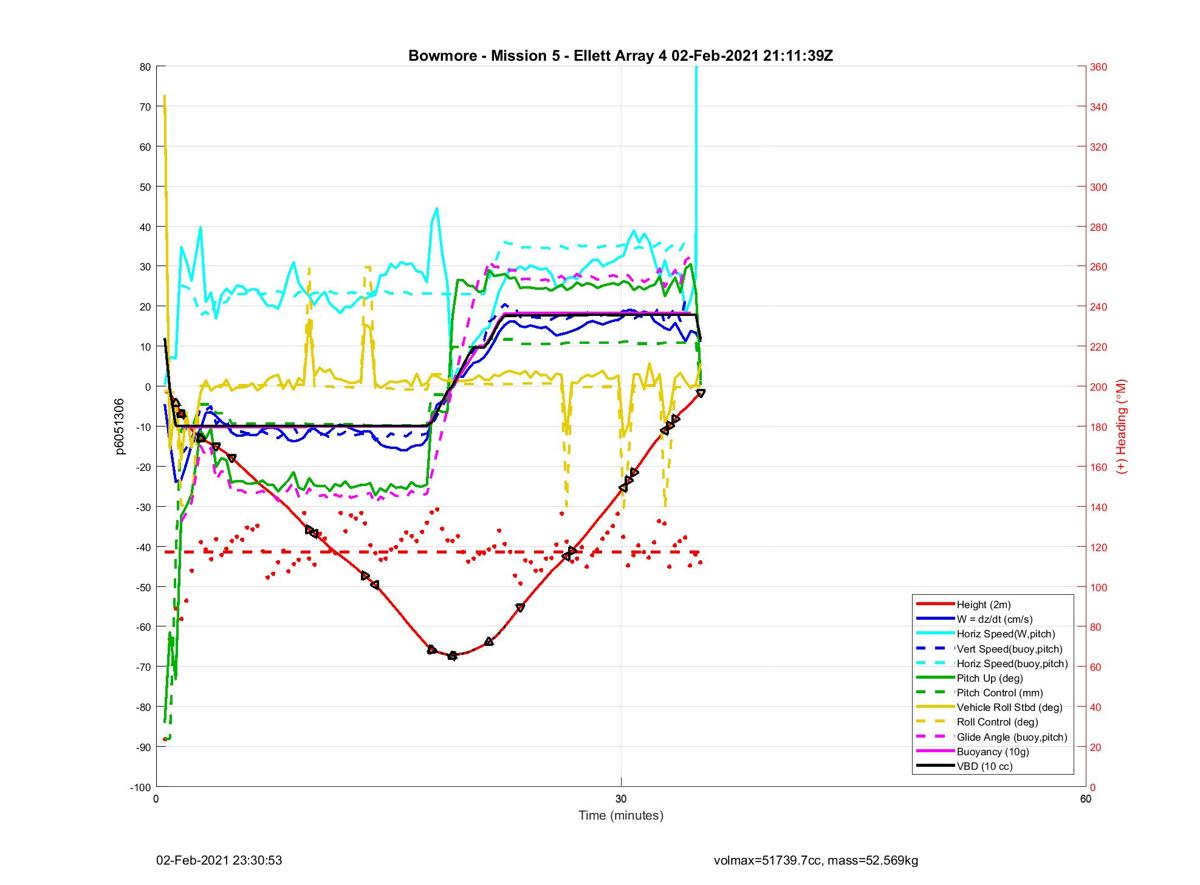This screenshot has height=885, width=1200.
Task: Select the "Horiz Speed(W,pitch)" legend entry
Action: [1006, 634]
